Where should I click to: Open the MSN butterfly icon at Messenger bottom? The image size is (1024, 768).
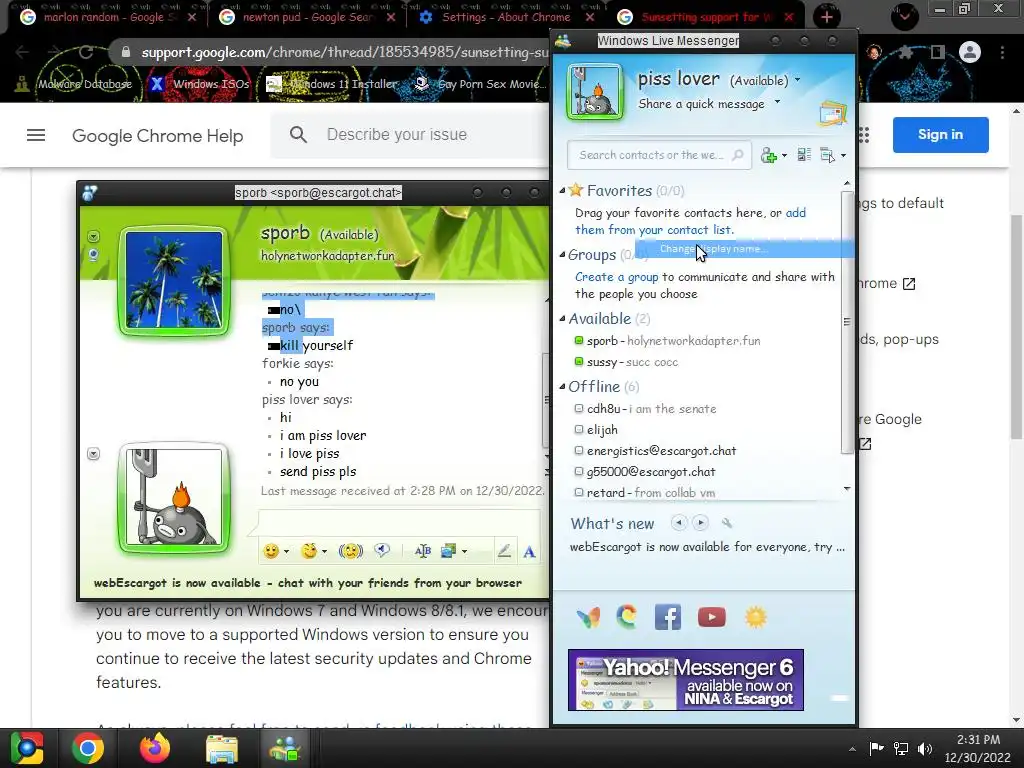[588, 617]
